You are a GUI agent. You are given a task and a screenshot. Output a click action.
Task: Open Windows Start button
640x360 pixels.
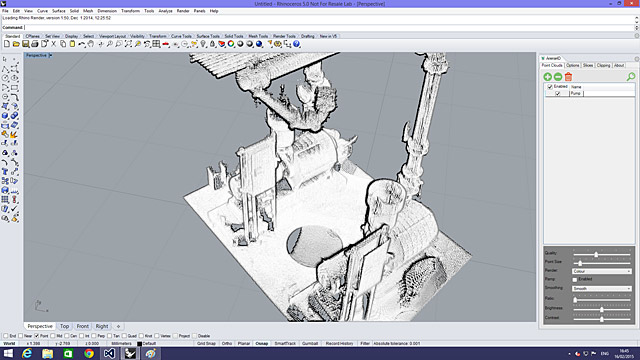click(8, 353)
